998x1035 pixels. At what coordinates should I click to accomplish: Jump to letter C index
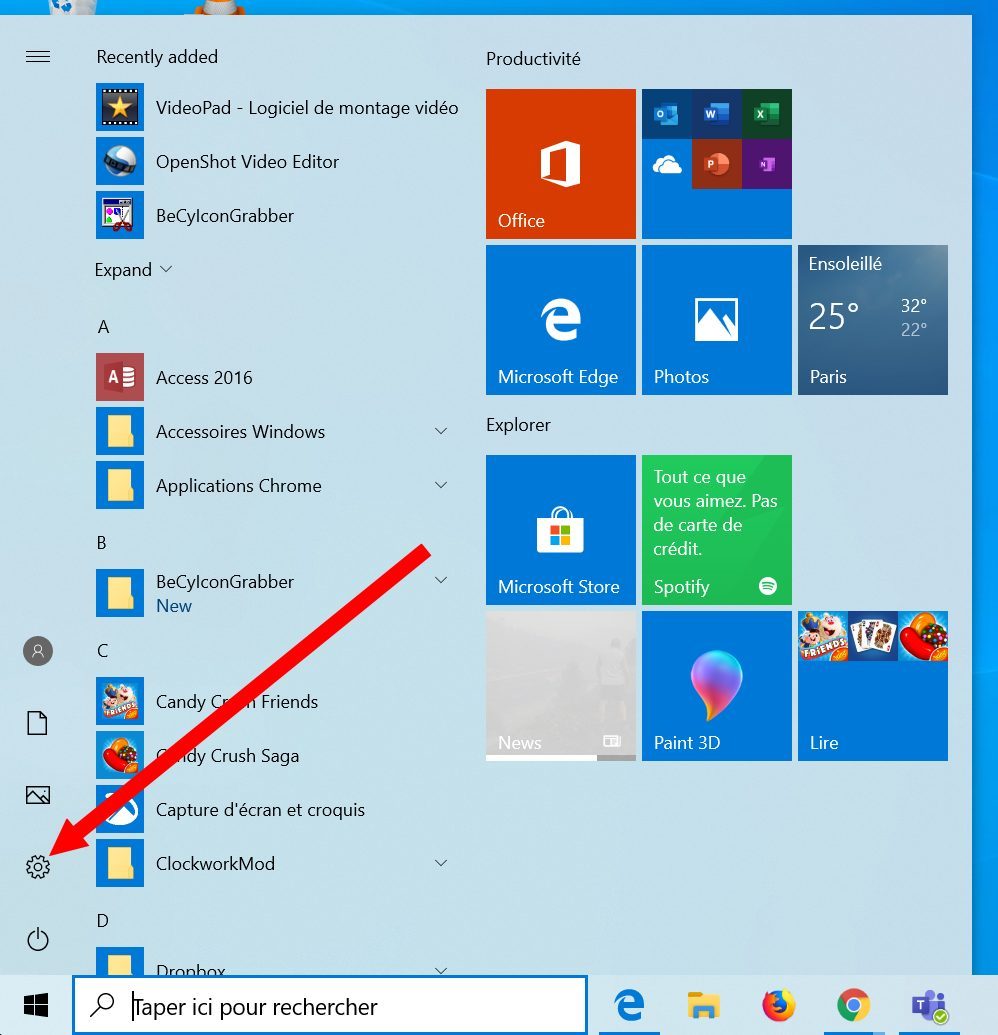(102, 651)
